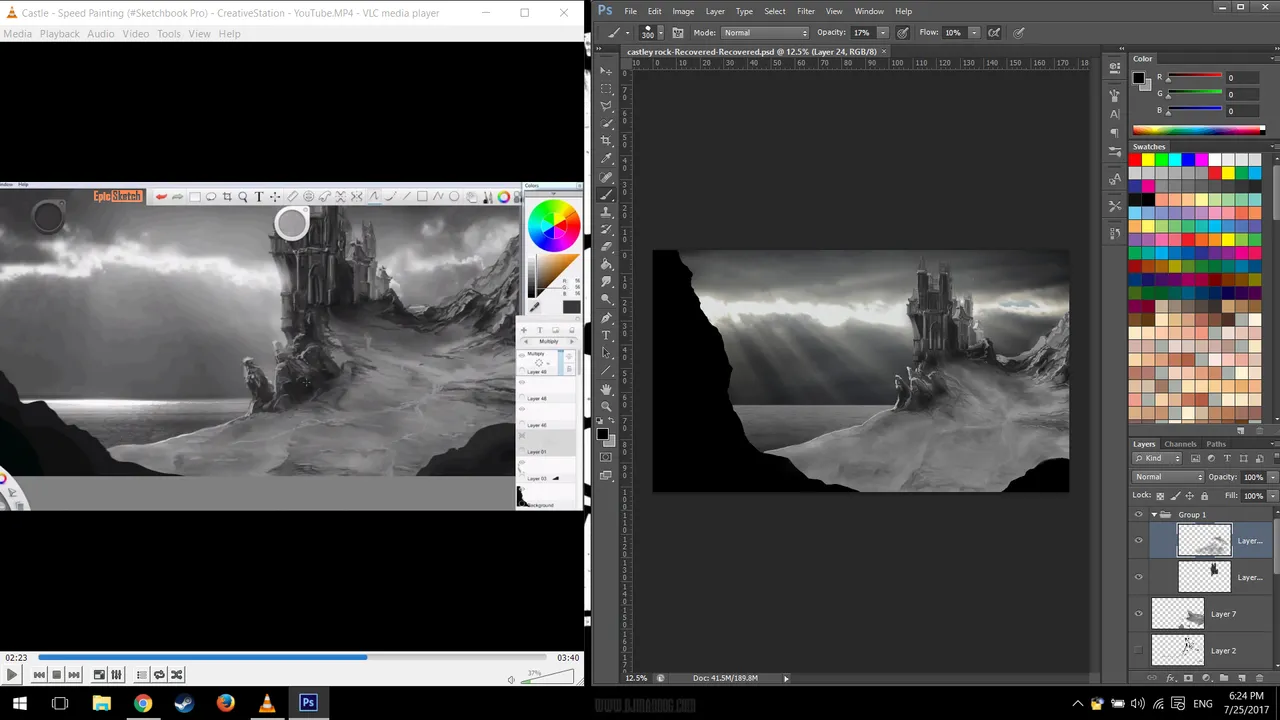Open the Brush Preset picker arrow
The width and height of the screenshot is (1280, 720).
tap(661, 32)
